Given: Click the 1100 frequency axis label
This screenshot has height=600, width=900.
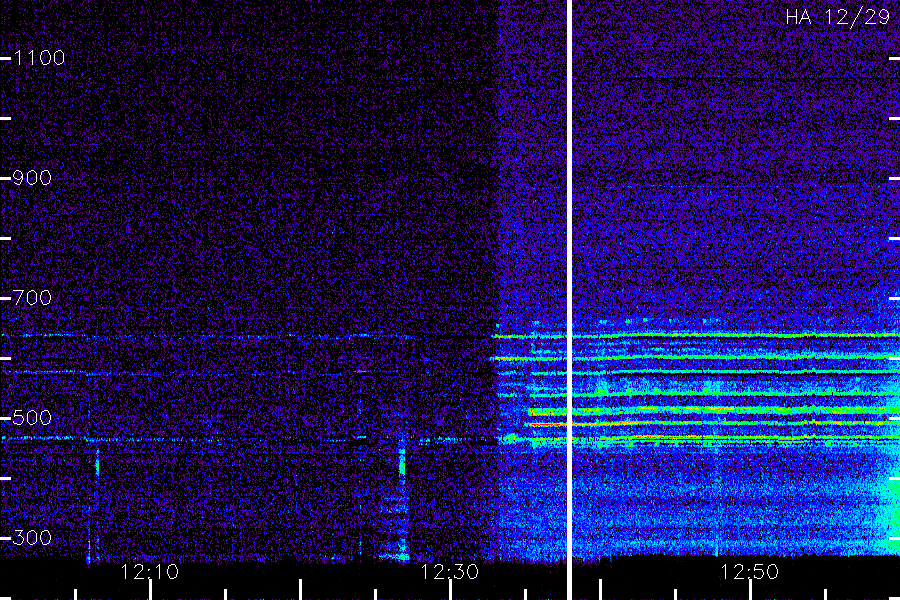Looking at the screenshot, I should point(39,58).
